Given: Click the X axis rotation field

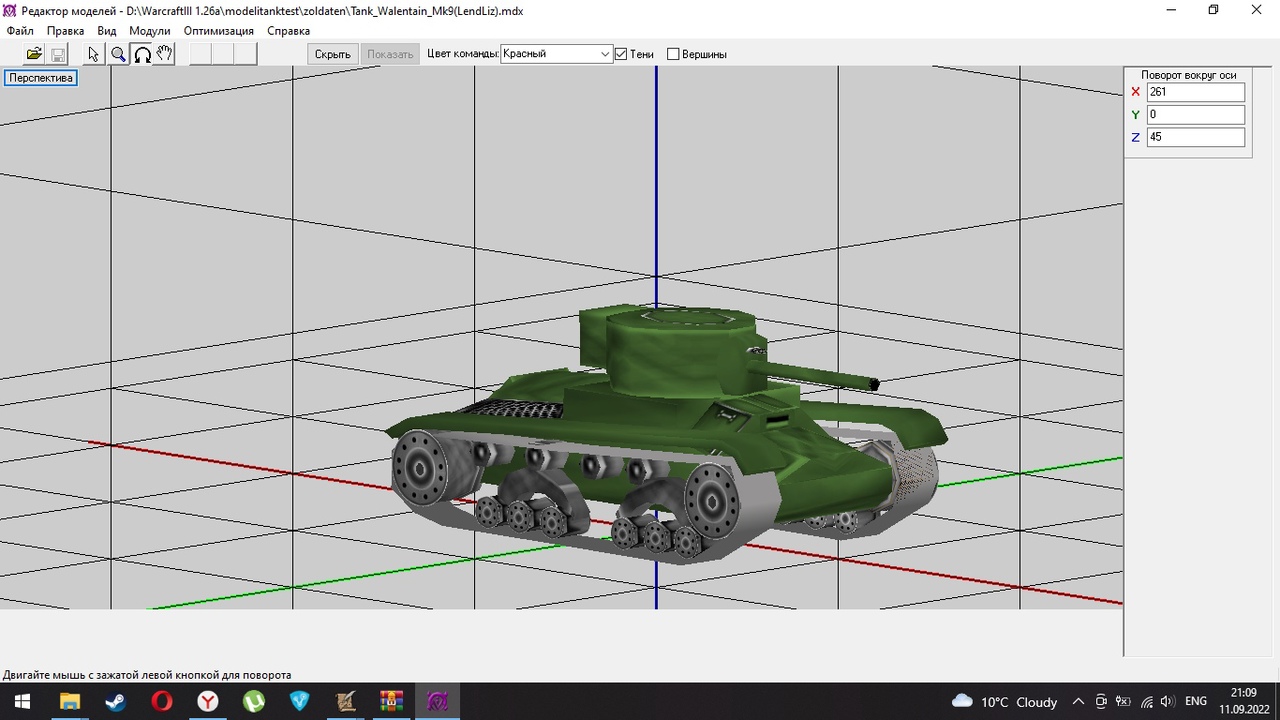Looking at the screenshot, I should [x=1195, y=92].
